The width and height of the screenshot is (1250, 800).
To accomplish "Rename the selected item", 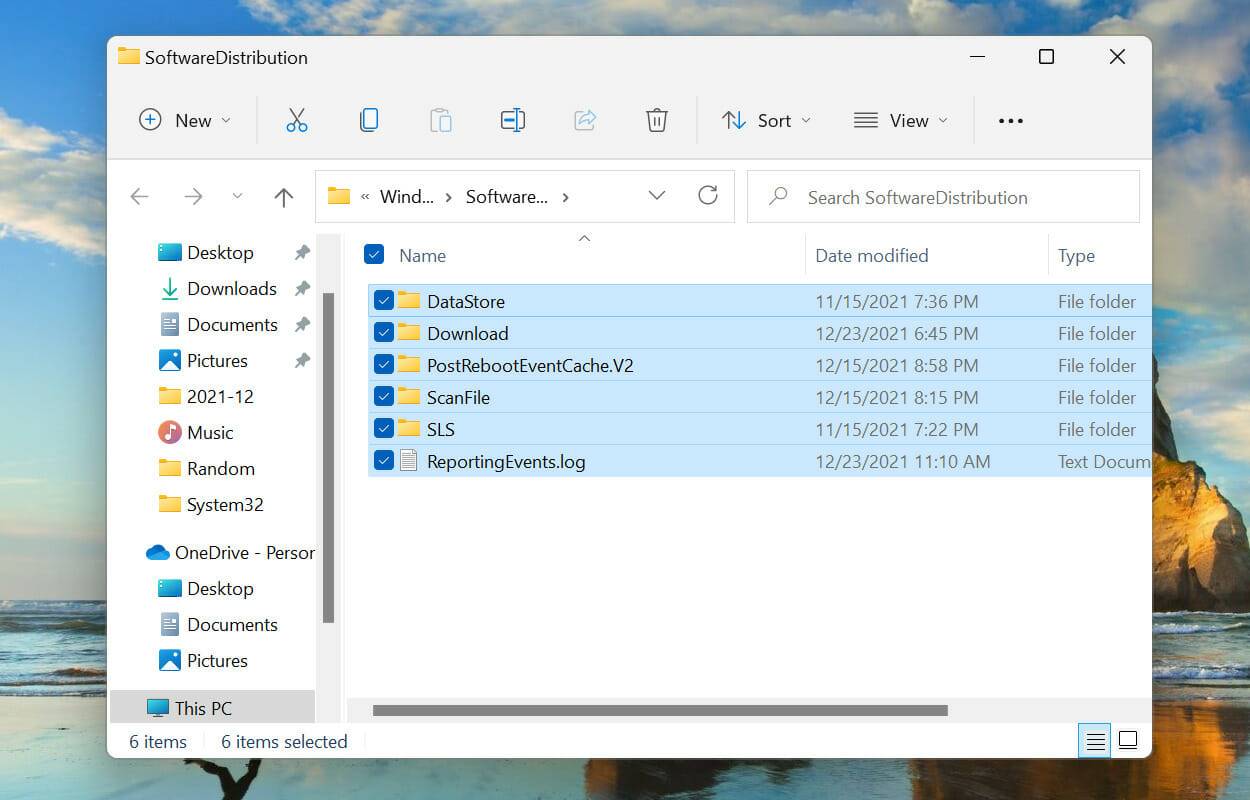I will 512,120.
